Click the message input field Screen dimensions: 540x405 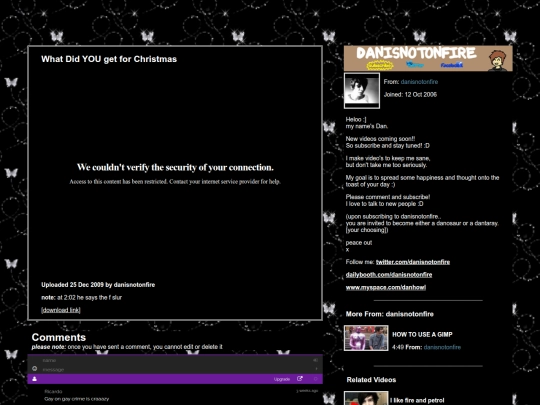(176, 369)
